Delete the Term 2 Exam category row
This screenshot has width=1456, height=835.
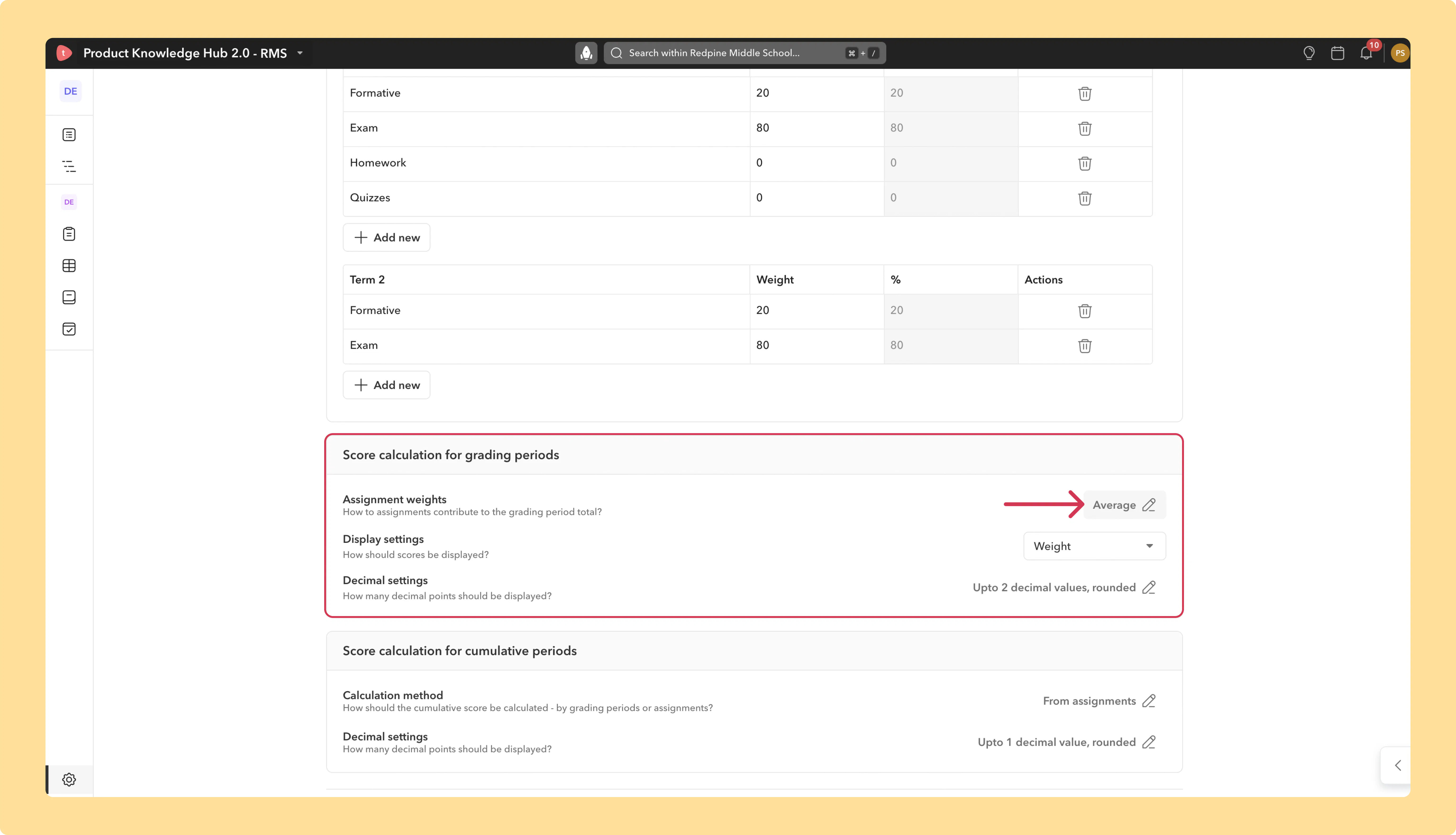pos(1084,346)
